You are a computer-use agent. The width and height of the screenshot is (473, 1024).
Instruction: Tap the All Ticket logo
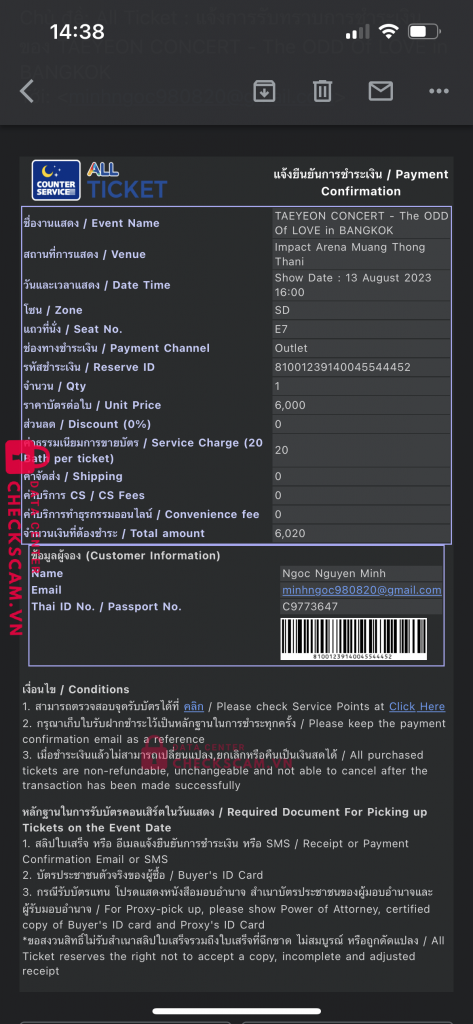point(127,180)
